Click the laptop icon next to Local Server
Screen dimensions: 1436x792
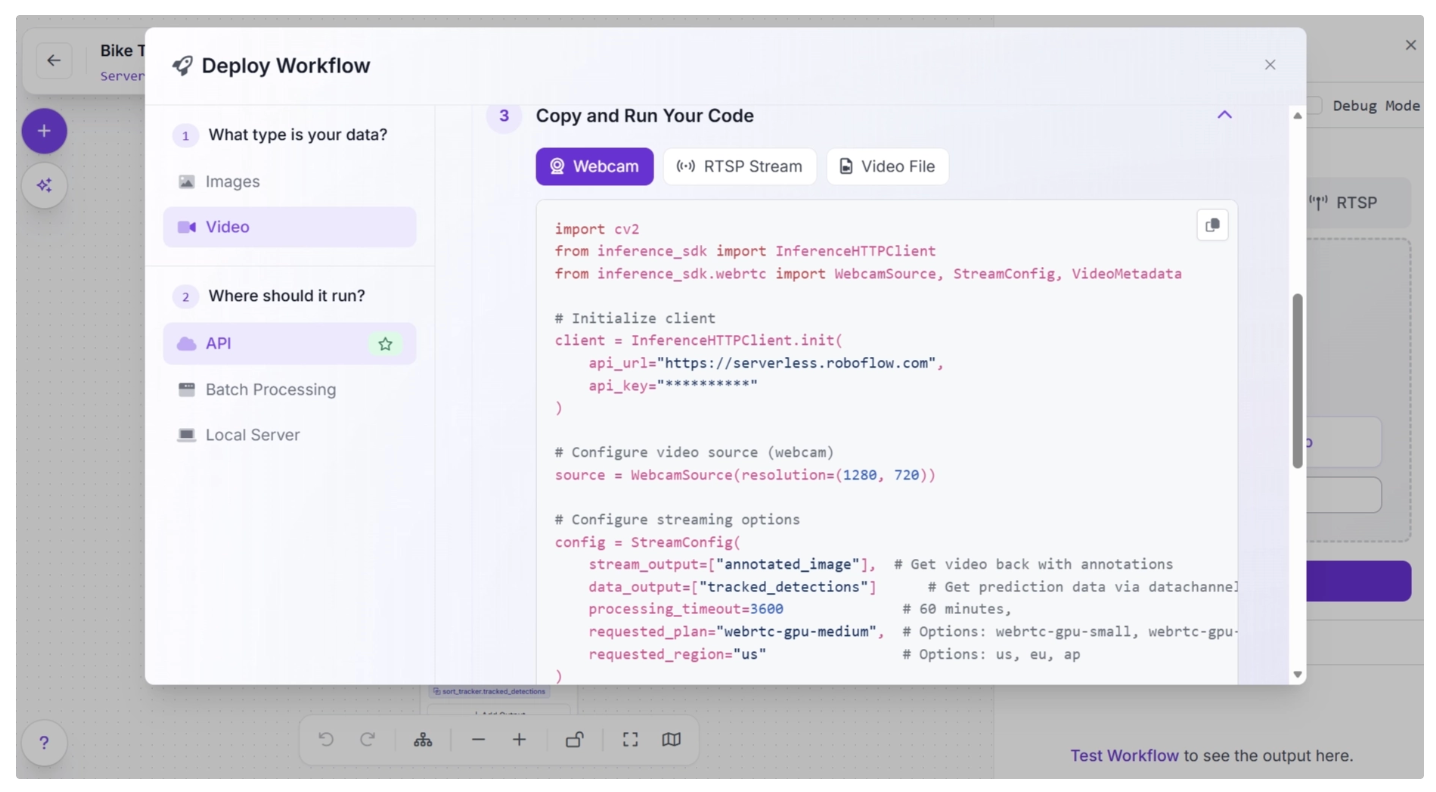[x=187, y=435]
